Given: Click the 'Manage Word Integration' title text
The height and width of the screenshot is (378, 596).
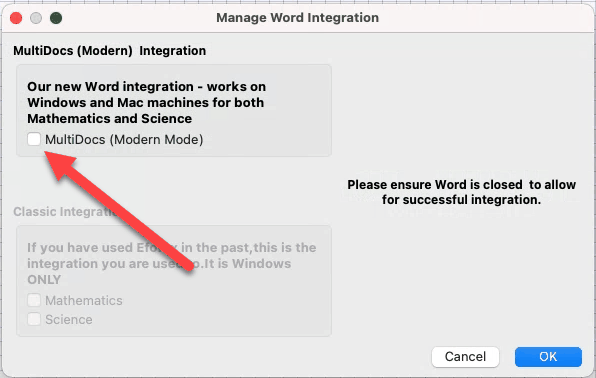Looking at the screenshot, I should click(297, 17).
